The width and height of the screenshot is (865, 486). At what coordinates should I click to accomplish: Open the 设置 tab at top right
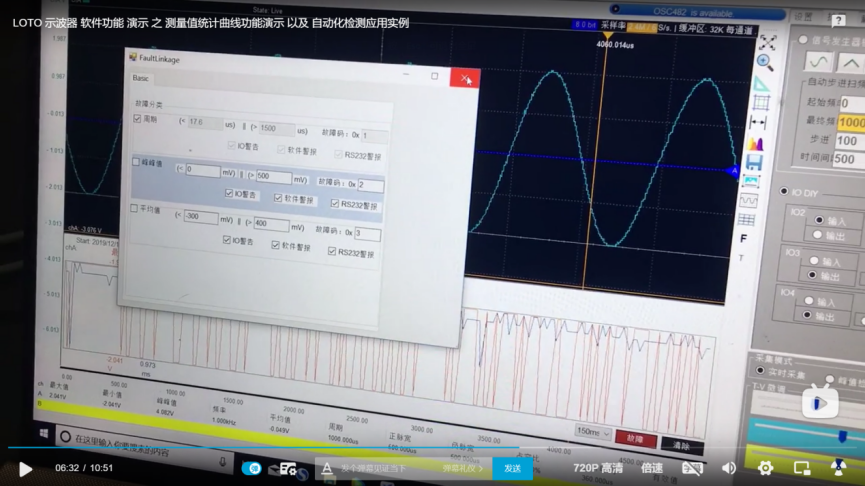click(803, 17)
